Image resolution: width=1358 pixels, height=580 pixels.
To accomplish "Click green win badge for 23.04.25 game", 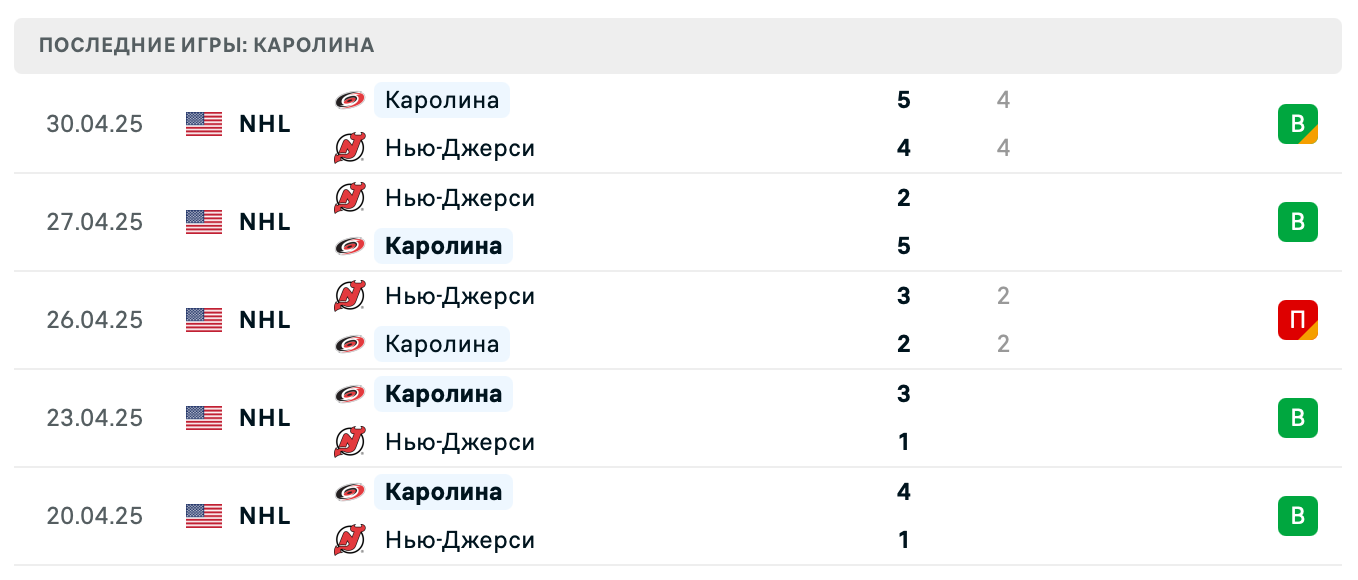I will click(x=1297, y=418).
